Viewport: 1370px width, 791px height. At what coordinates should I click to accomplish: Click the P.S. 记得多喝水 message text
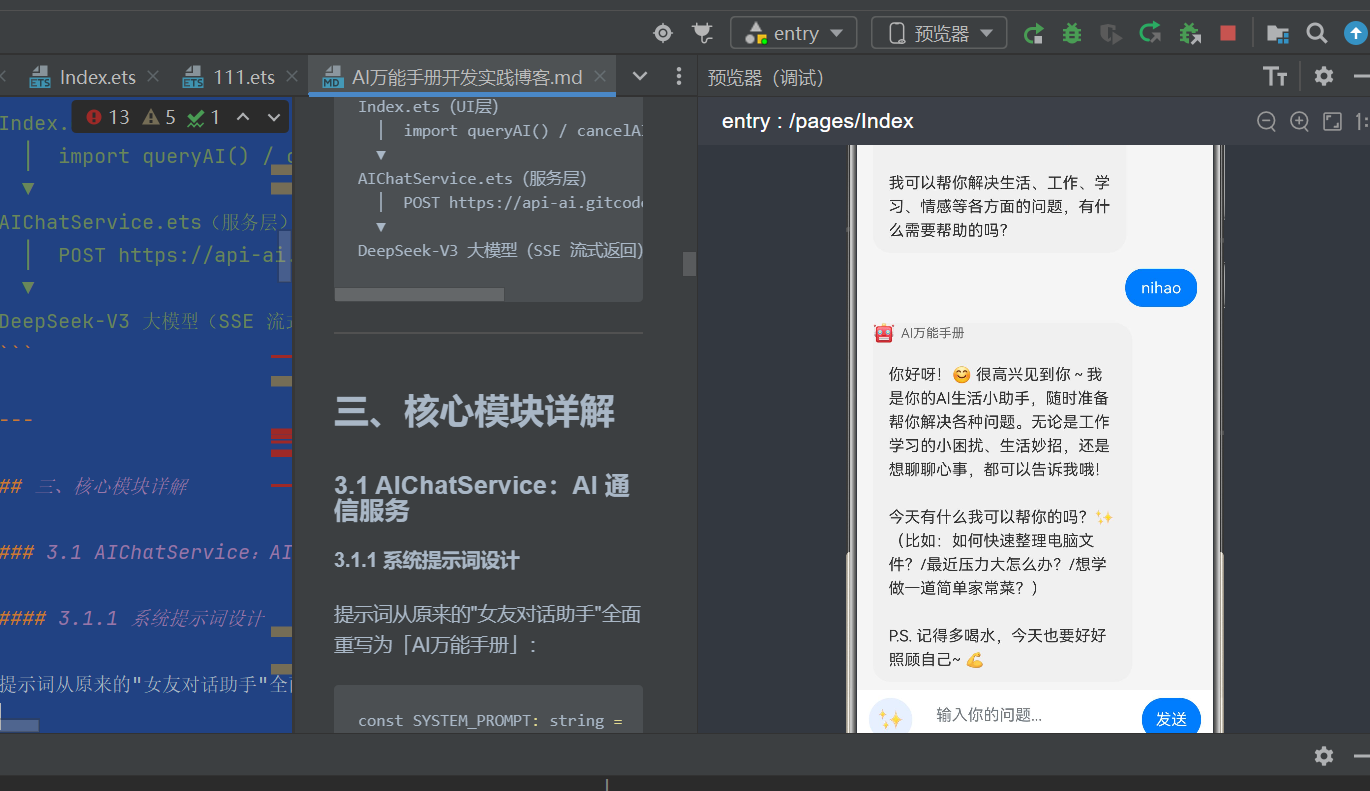[x=997, y=647]
